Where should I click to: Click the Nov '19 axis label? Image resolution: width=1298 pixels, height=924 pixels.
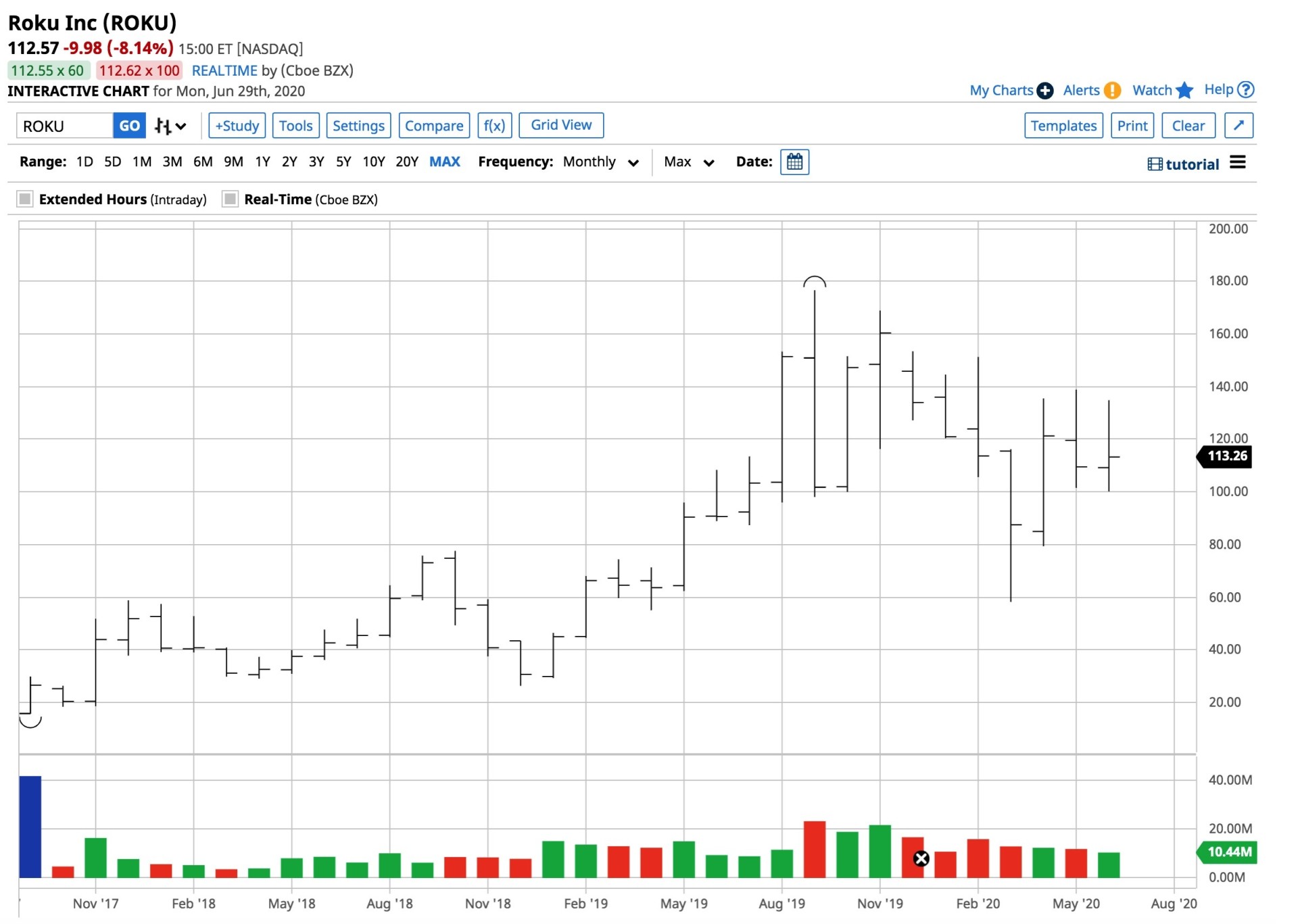(x=880, y=904)
